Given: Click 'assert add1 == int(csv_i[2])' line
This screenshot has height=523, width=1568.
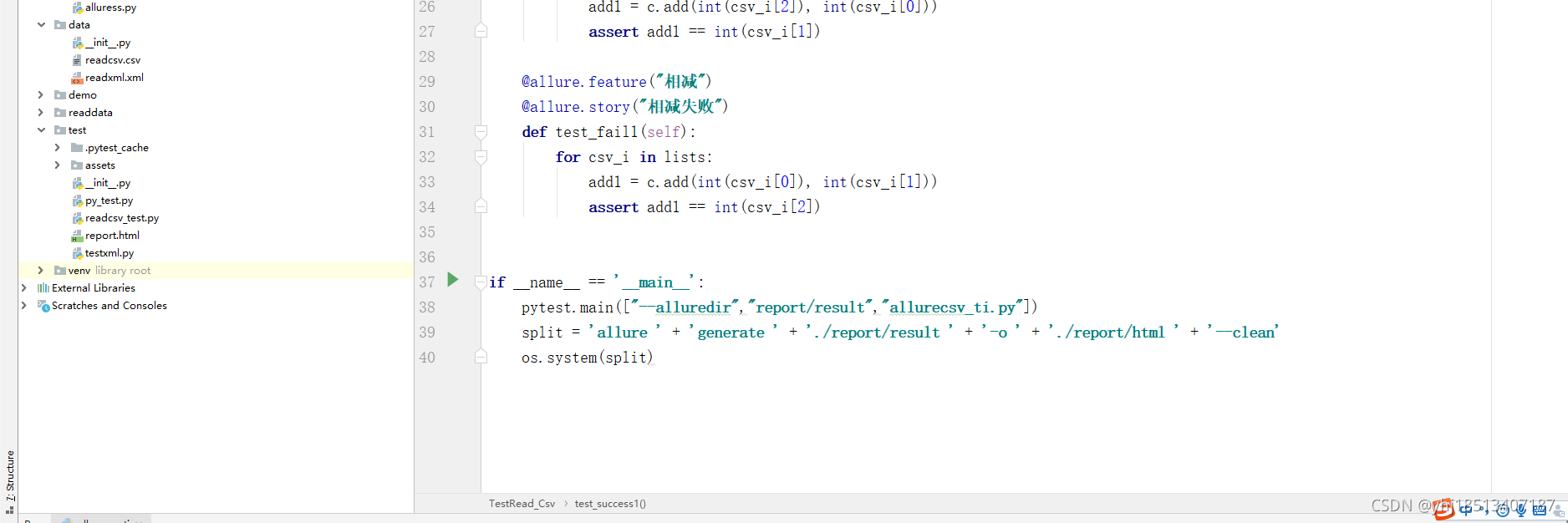Looking at the screenshot, I should point(705,207).
